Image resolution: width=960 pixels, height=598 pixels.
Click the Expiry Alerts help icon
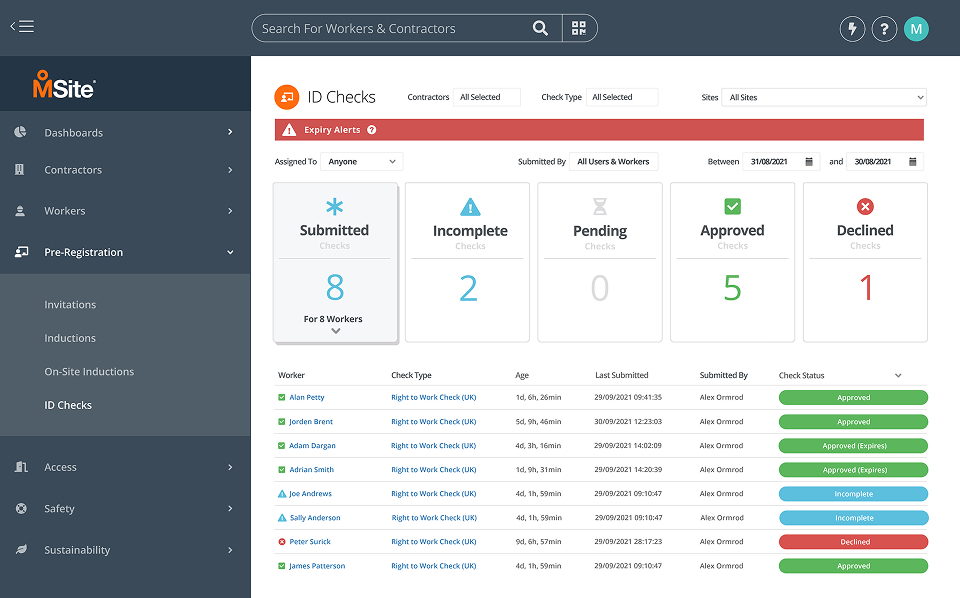click(x=372, y=130)
